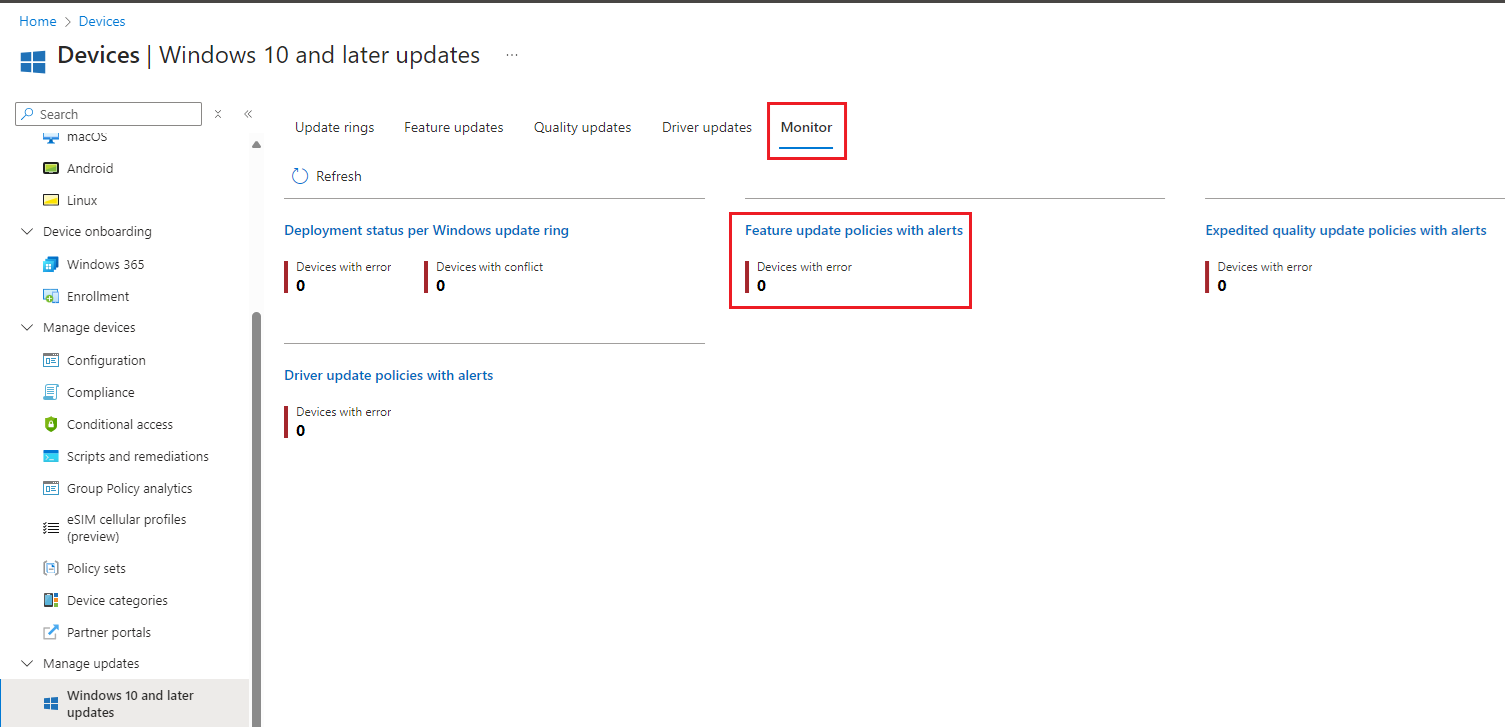Clear the sidebar search with X icon
This screenshot has width=1505, height=727.
[x=218, y=114]
